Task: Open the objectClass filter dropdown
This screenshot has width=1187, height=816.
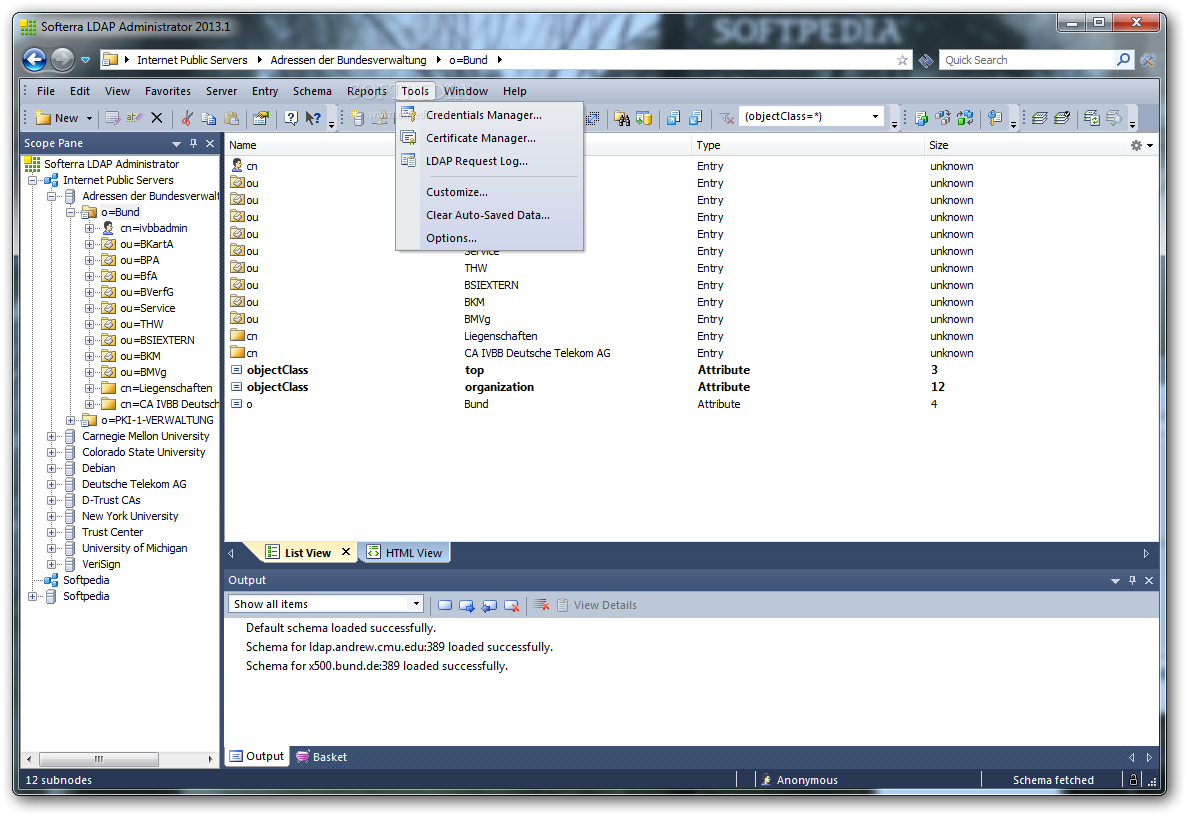Action: pos(875,117)
